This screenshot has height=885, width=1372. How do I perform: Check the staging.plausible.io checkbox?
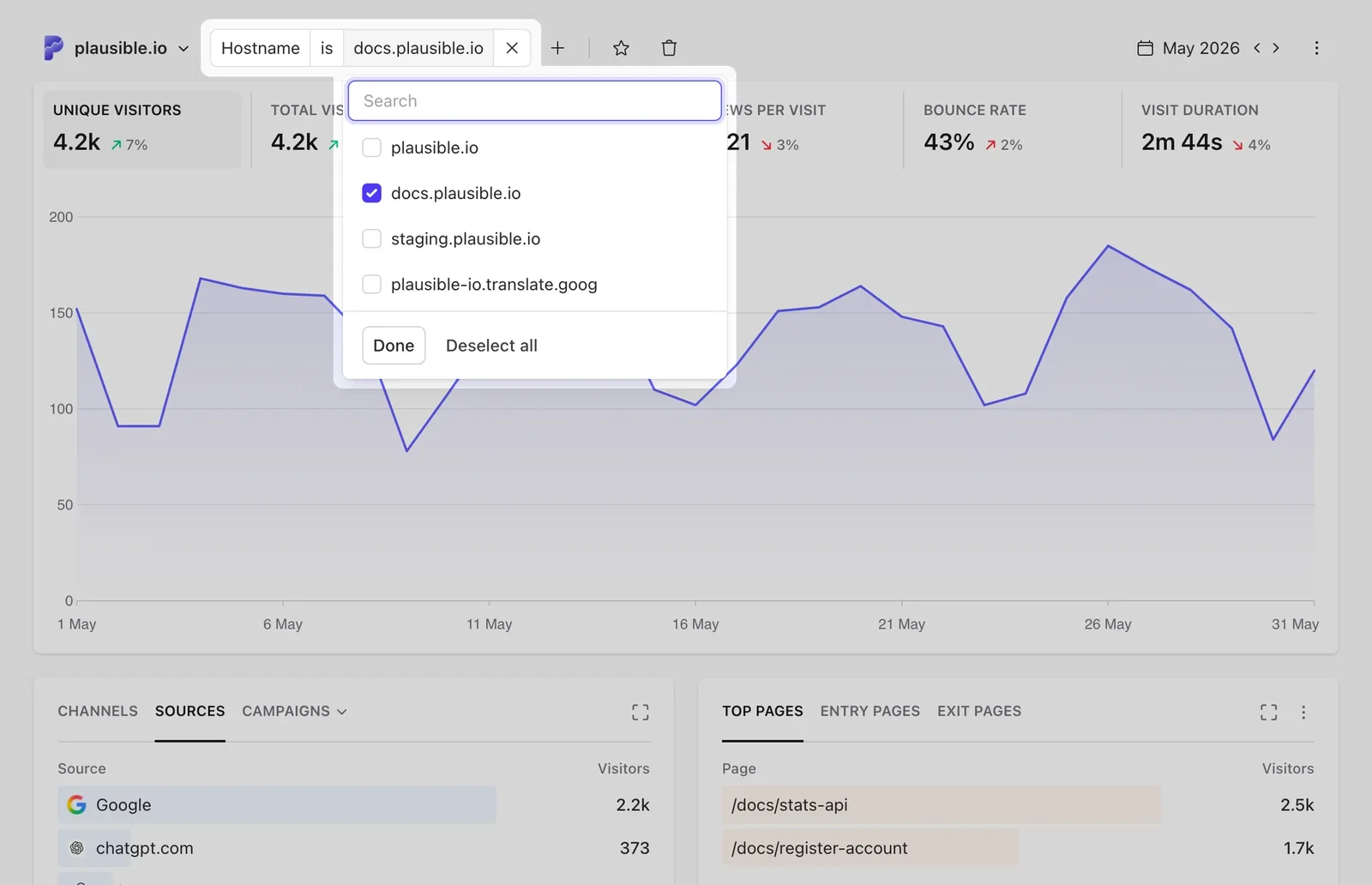tap(371, 238)
